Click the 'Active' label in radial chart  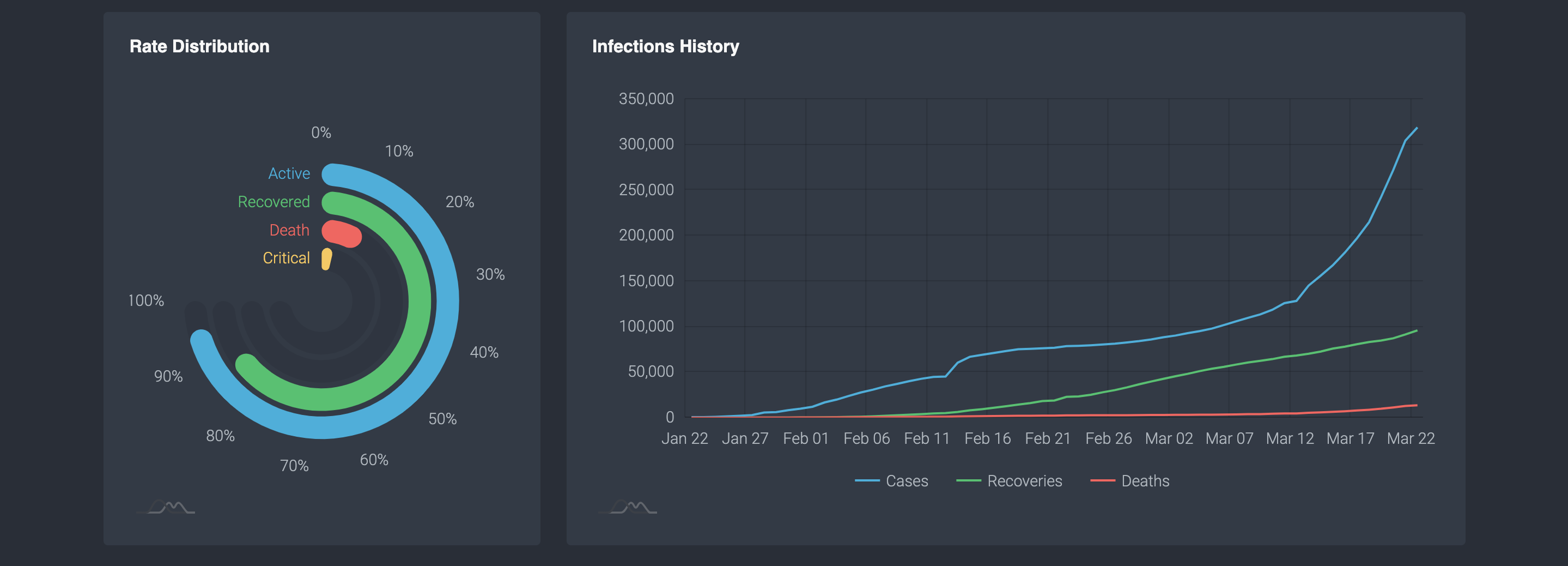[x=289, y=173]
